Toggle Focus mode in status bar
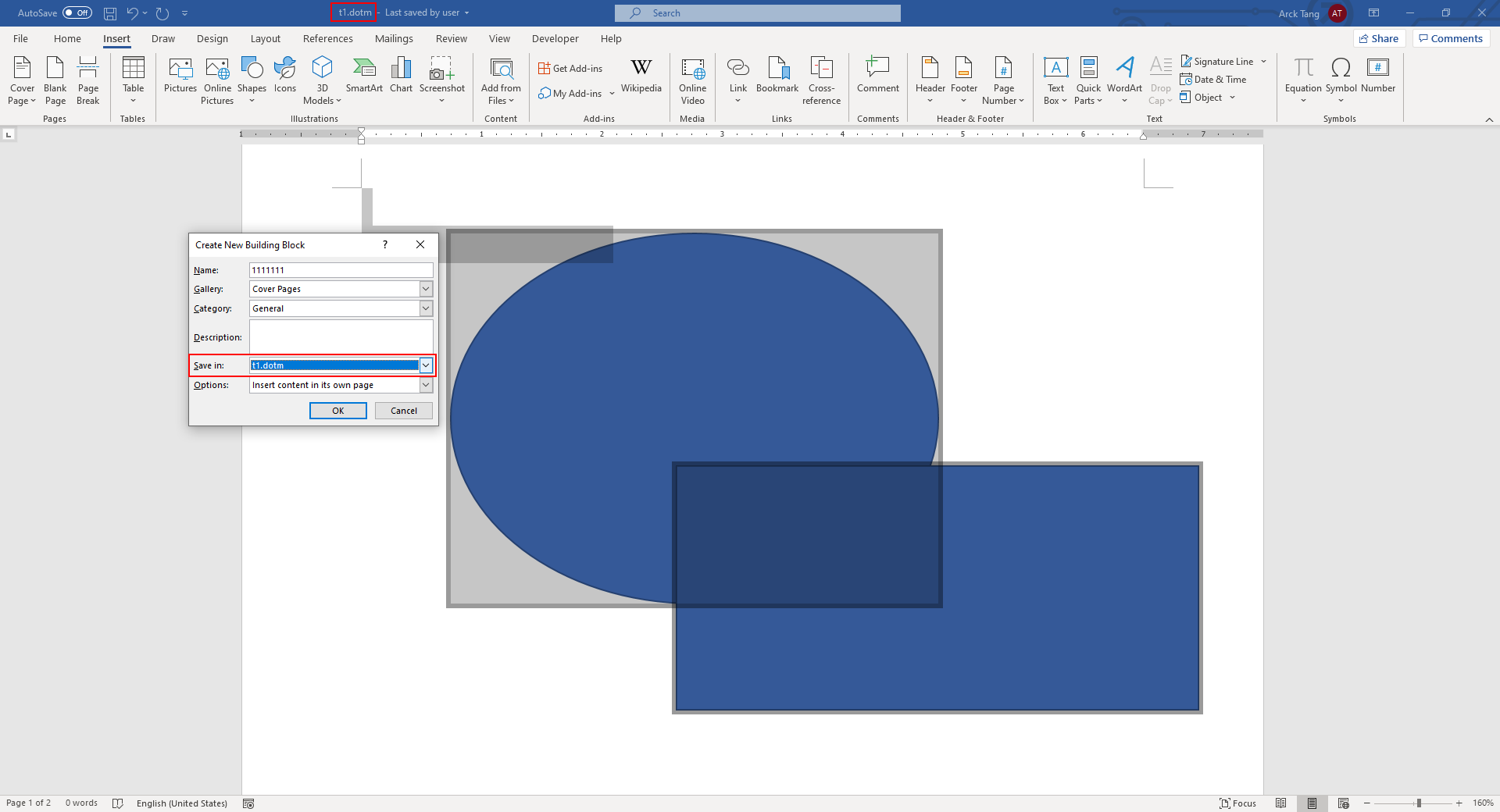The image size is (1500, 812). coord(1238,803)
